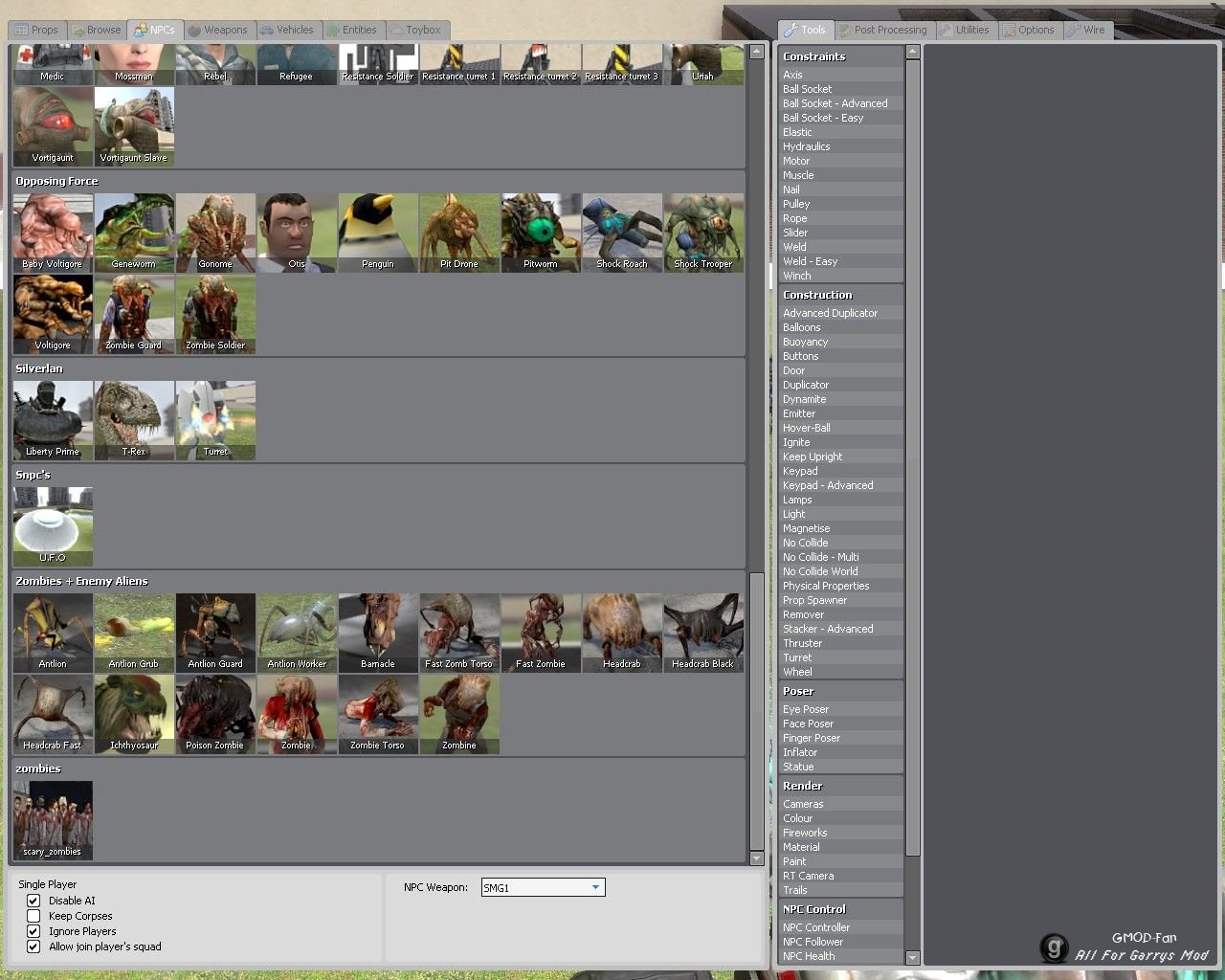The height and width of the screenshot is (980, 1225).
Task: Switch to the Props tab
Action: [x=37, y=30]
